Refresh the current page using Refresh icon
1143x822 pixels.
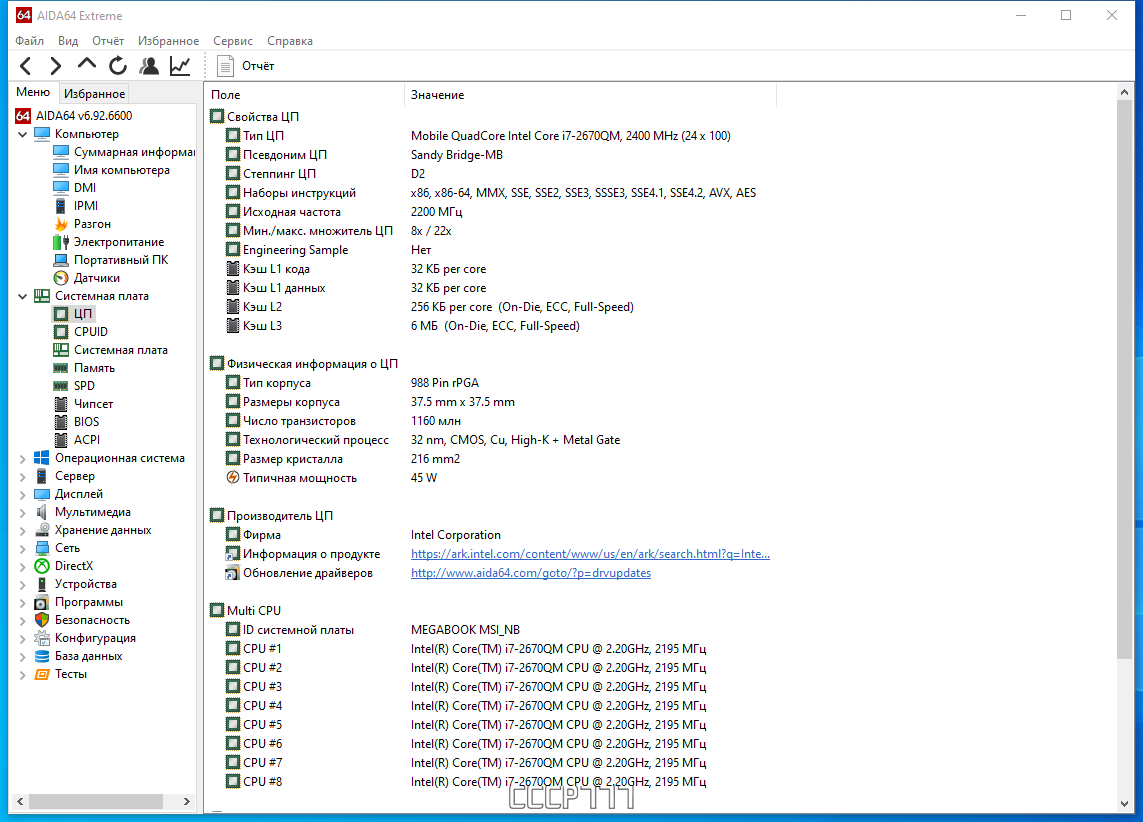[x=117, y=66]
